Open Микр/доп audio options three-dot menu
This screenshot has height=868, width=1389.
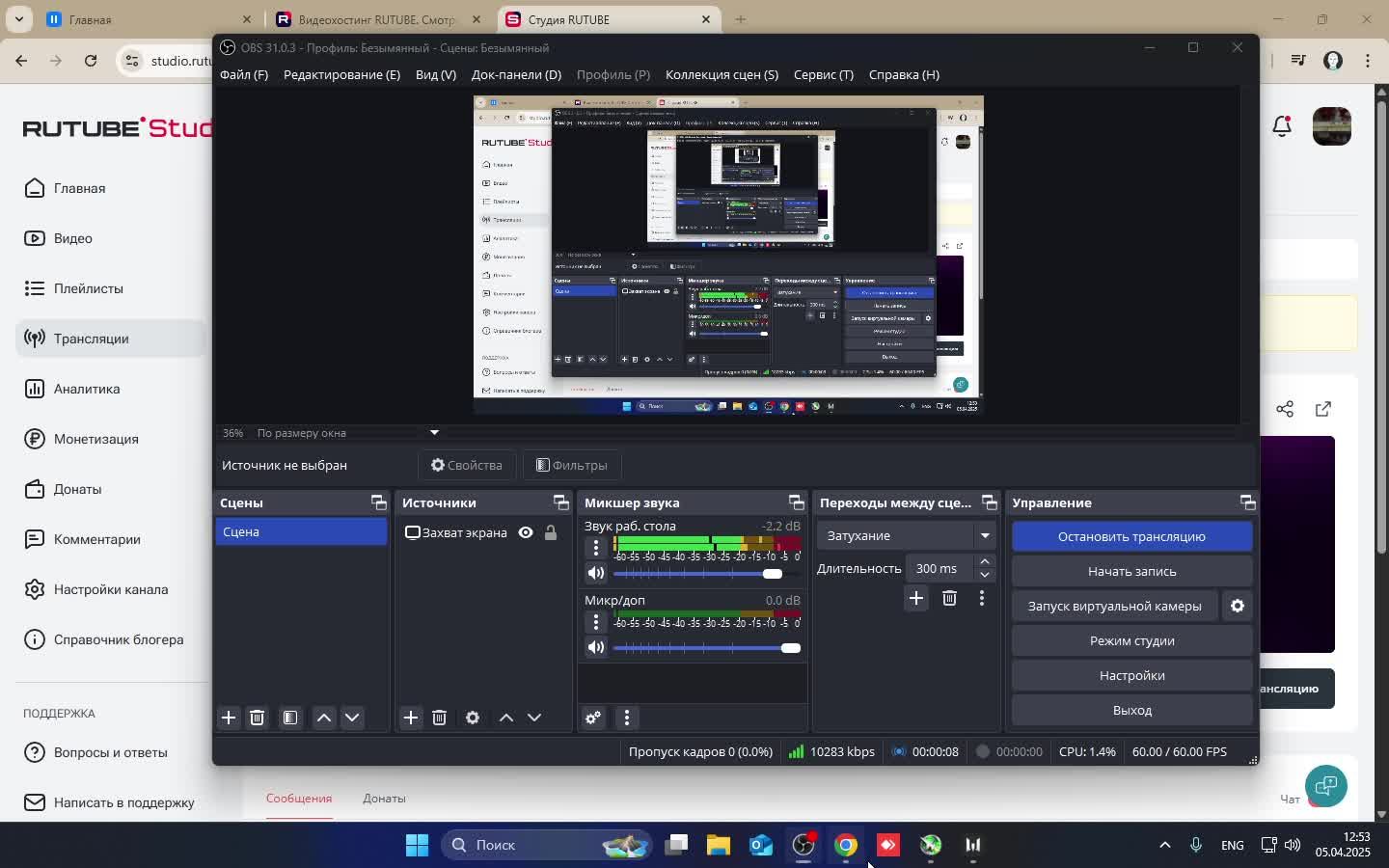pyautogui.click(x=596, y=622)
